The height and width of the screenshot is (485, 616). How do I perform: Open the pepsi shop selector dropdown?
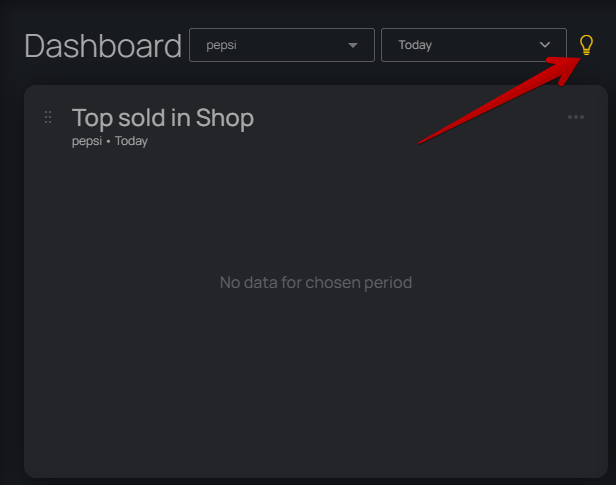click(281, 45)
